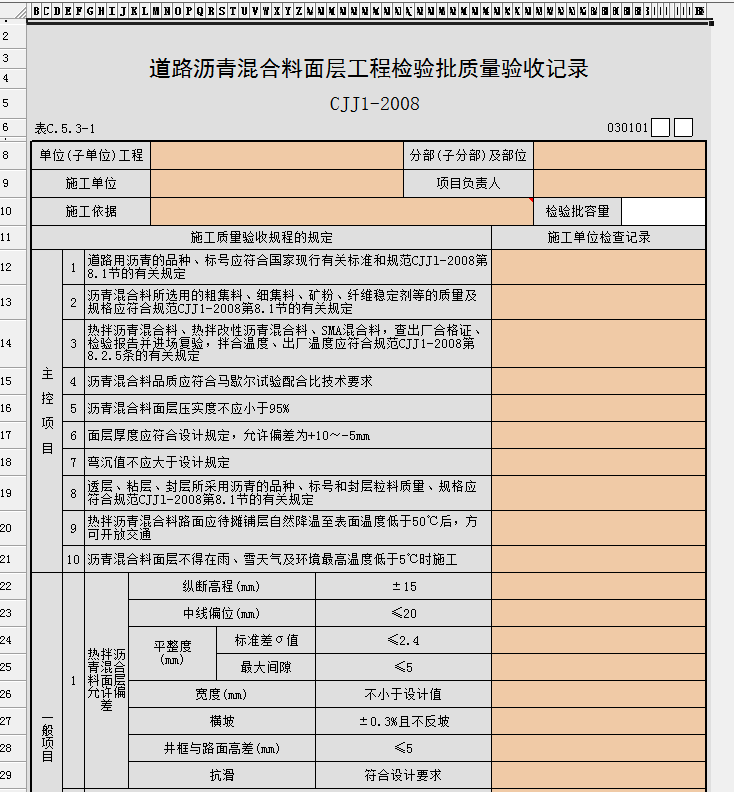Select row header 14

tap(13, 343)
